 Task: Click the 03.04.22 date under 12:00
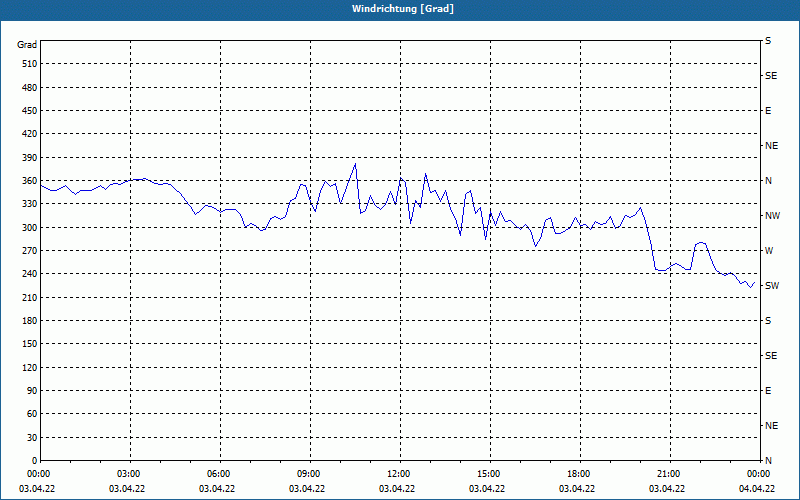[397, 489]
